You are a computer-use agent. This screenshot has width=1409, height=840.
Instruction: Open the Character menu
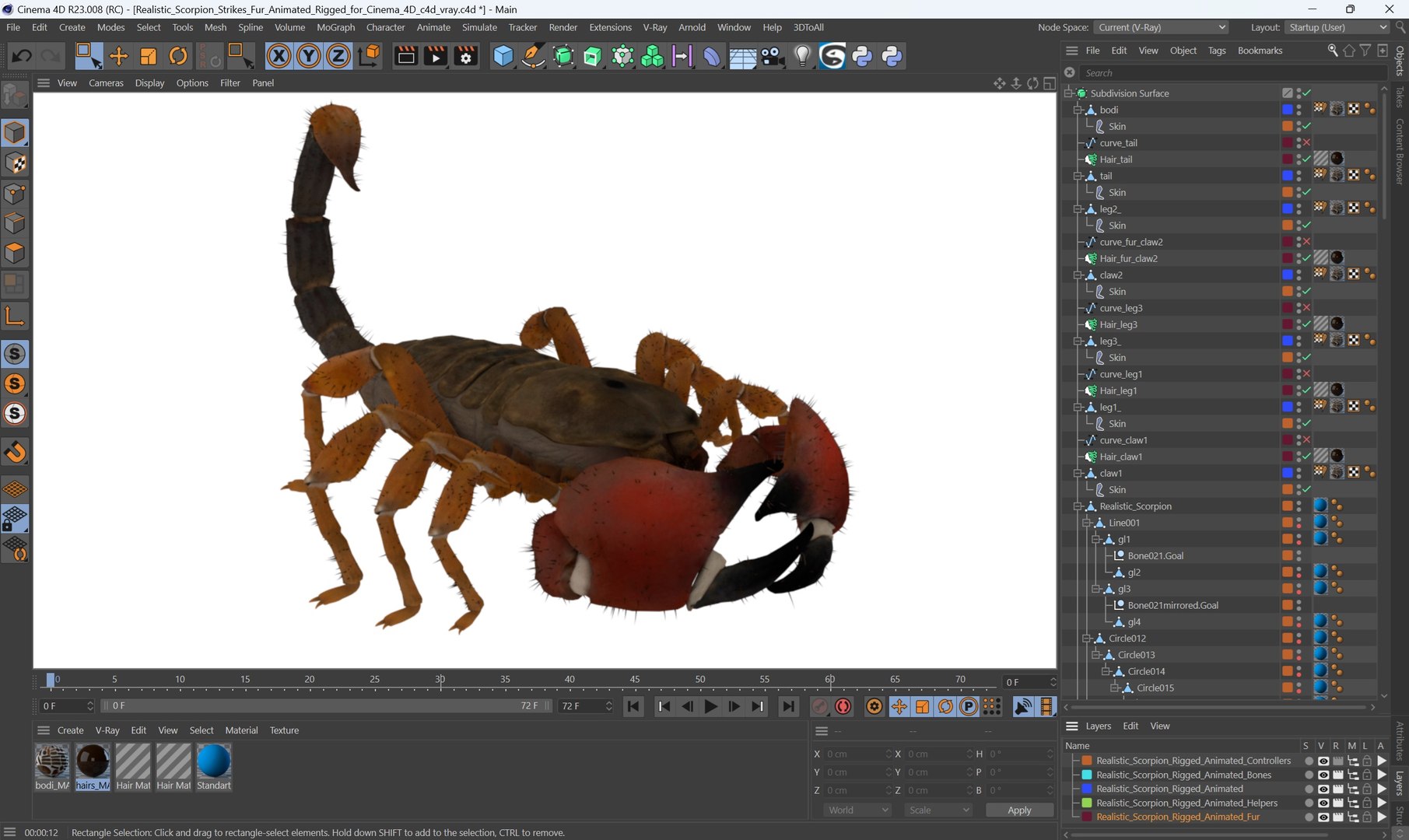tap(385, 27)
